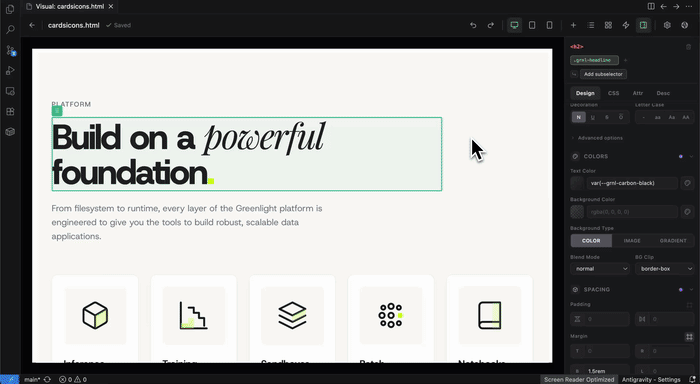Redo the last change

491,25
